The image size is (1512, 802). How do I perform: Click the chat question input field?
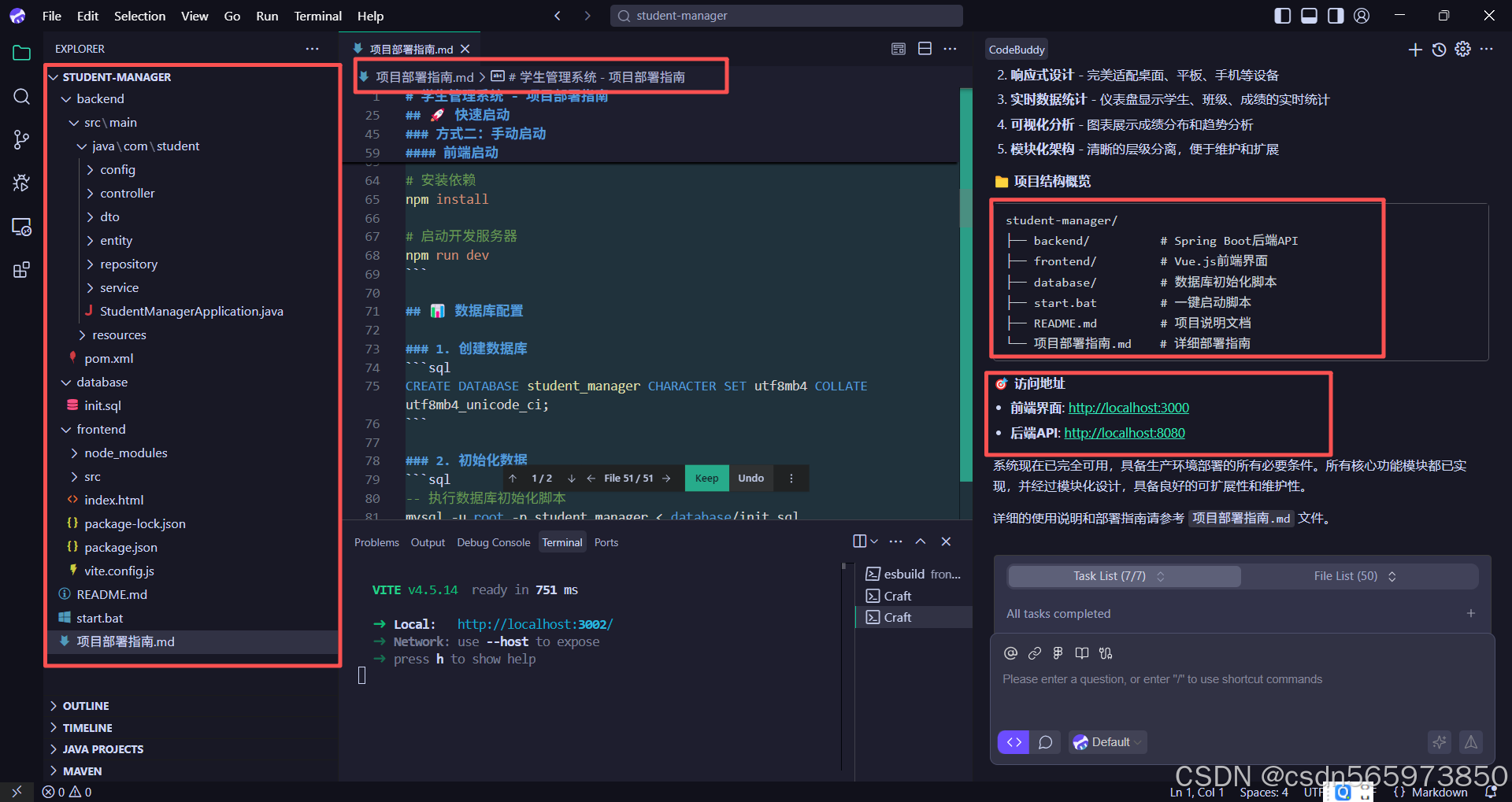coord(1242,679)
